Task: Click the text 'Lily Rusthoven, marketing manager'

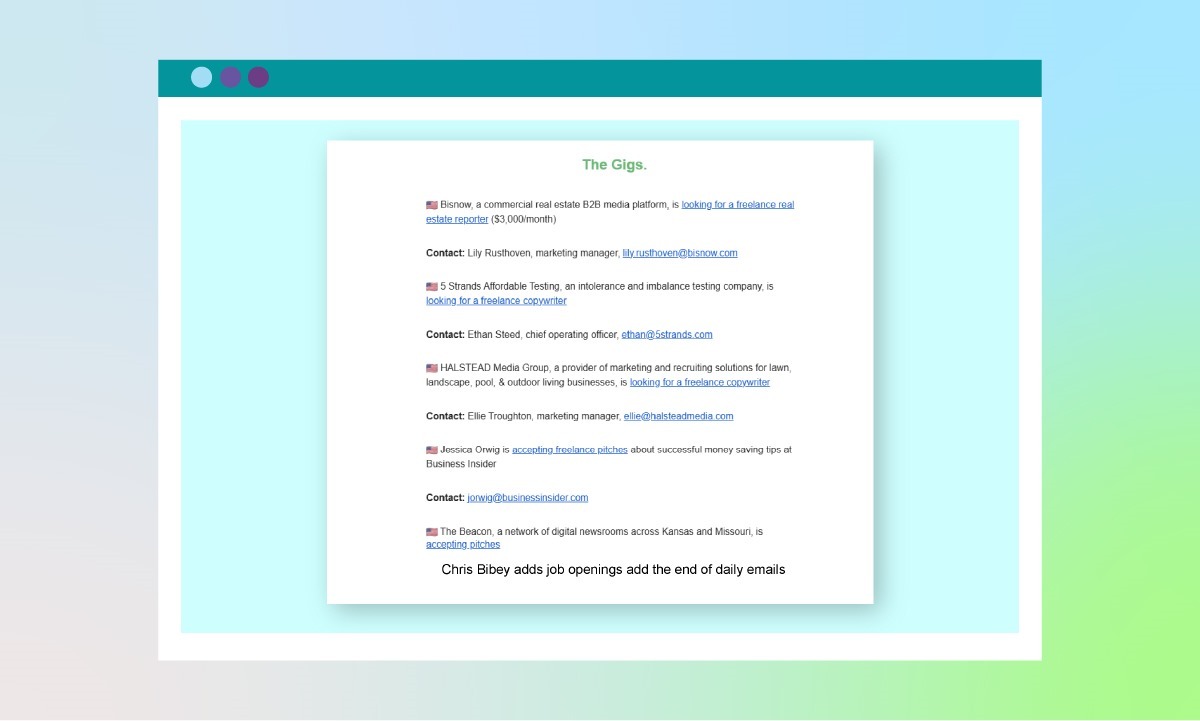Action: pyautogui.click(x=543, y=253)
